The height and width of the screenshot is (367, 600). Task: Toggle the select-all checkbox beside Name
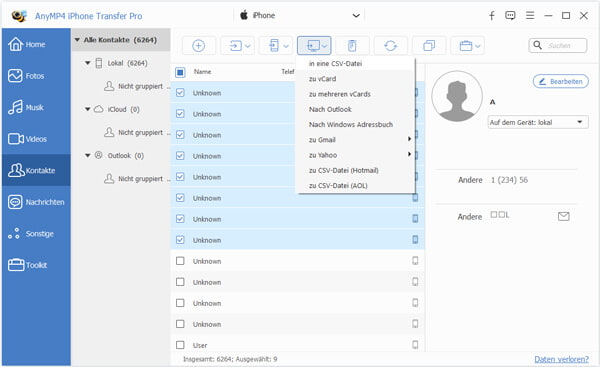(180, 72)
